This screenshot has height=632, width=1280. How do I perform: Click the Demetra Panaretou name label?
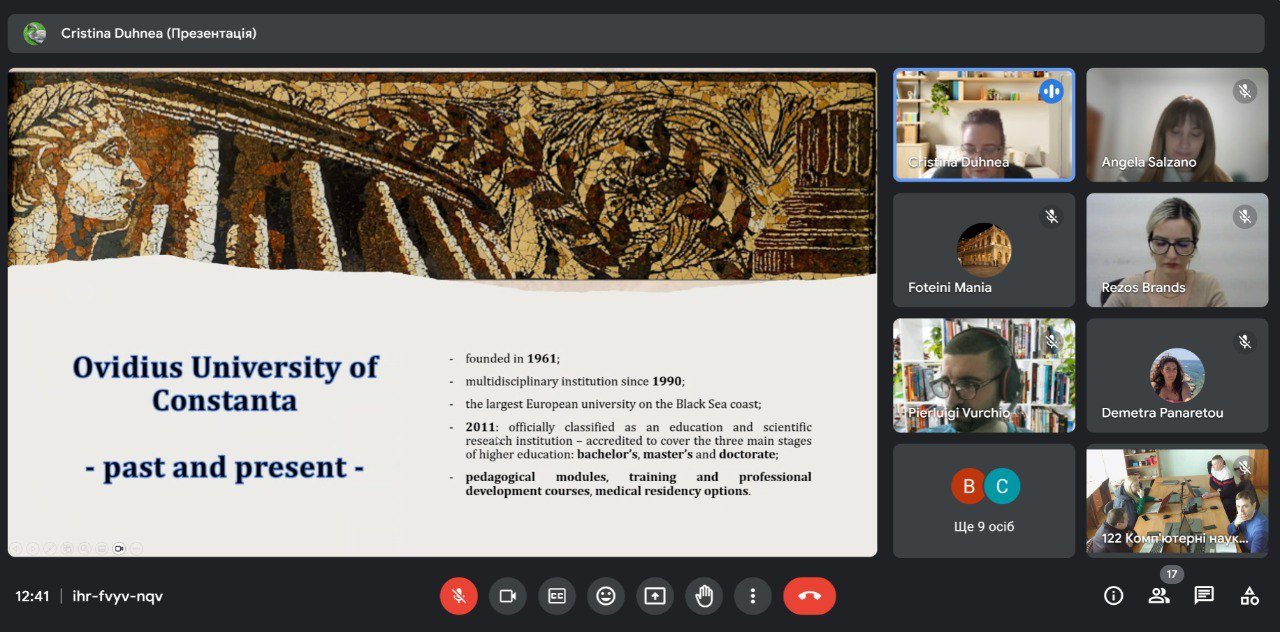point(1162,412)
